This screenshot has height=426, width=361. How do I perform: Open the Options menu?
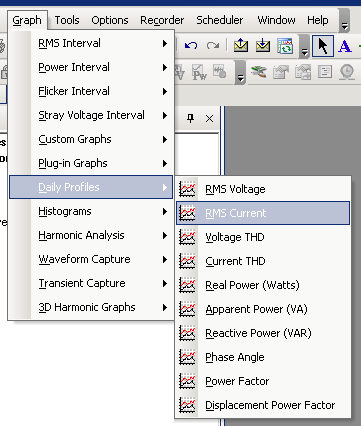(x=110, y=20)
